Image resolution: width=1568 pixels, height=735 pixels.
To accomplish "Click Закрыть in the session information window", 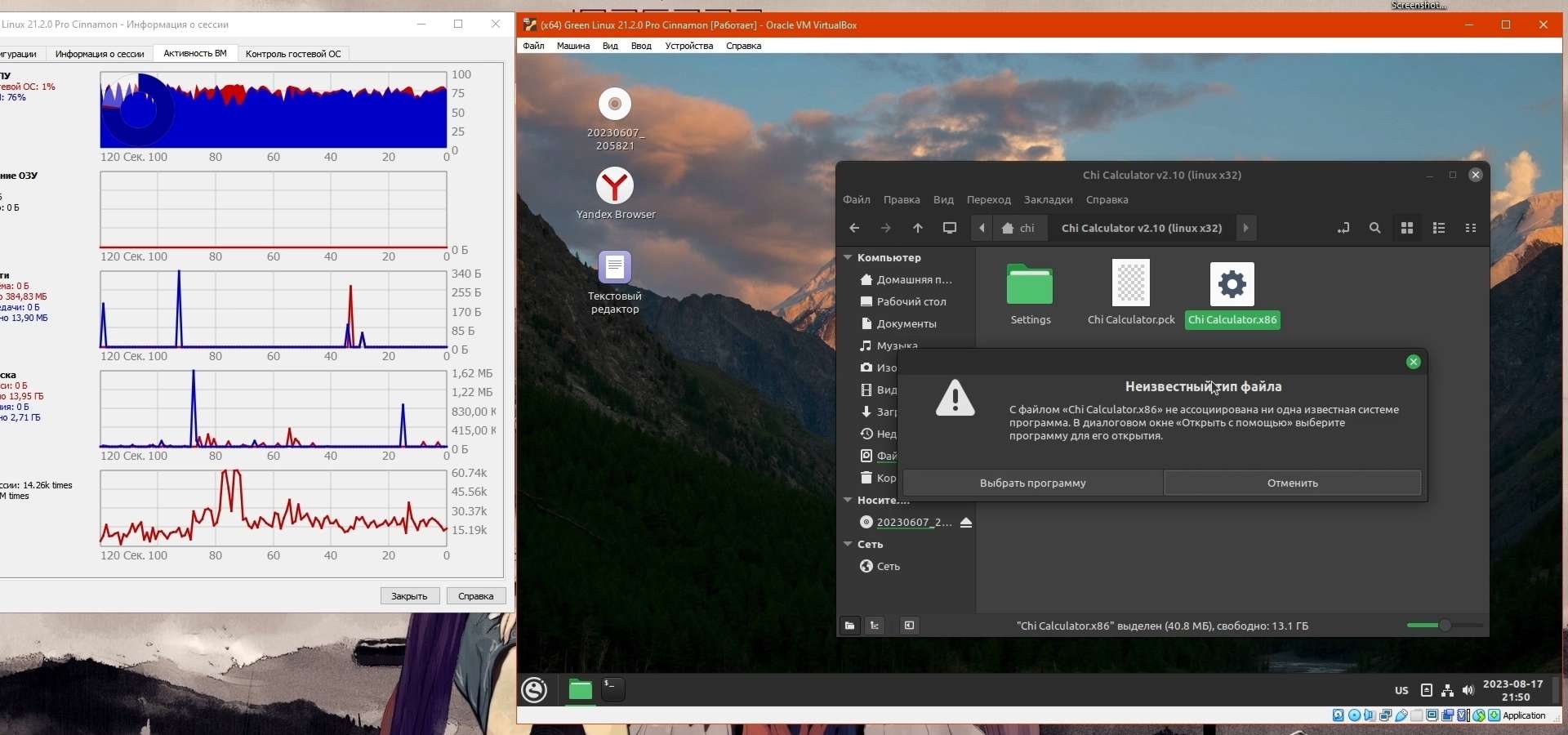I will pos(410,596).
